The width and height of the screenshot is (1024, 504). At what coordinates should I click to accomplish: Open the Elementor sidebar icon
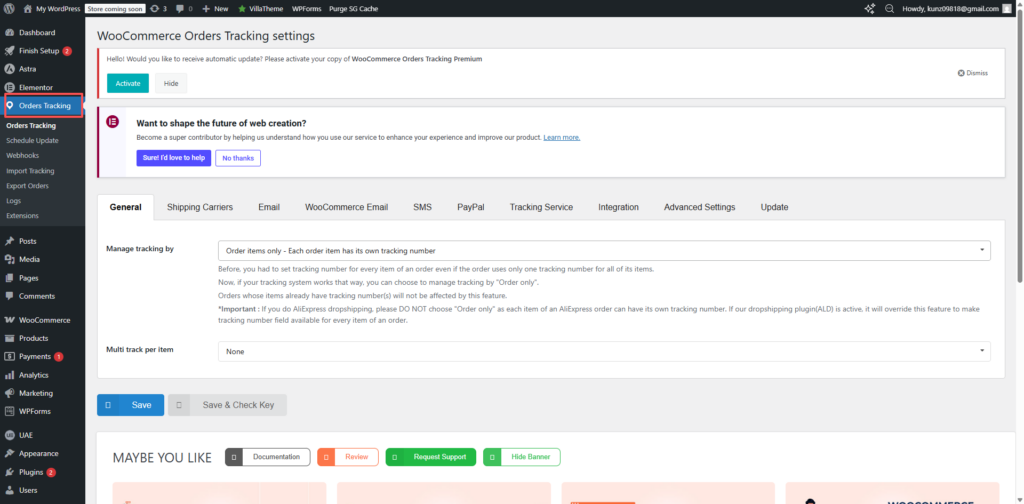click(10, 87)
